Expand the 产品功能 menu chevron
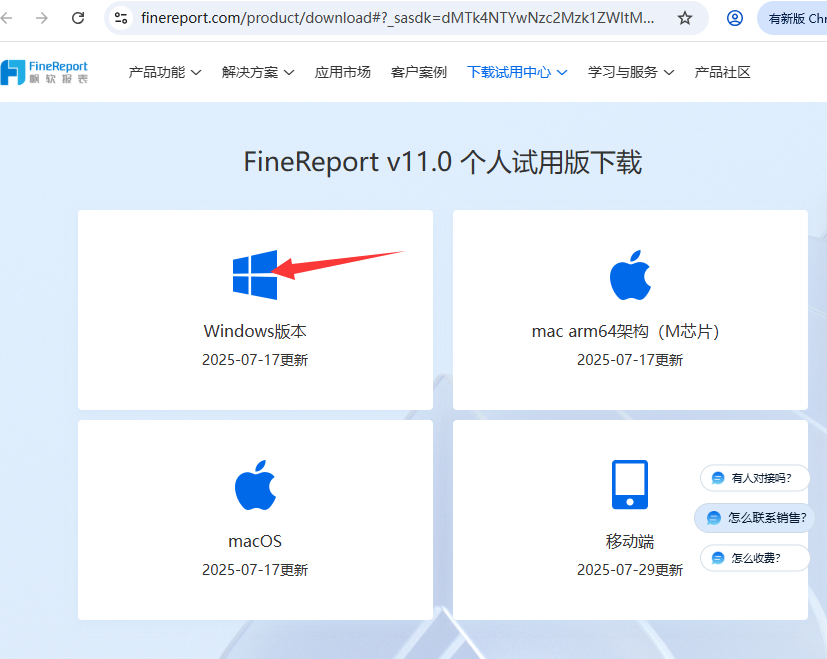The image size is (827, 659). tap(196, 72)
